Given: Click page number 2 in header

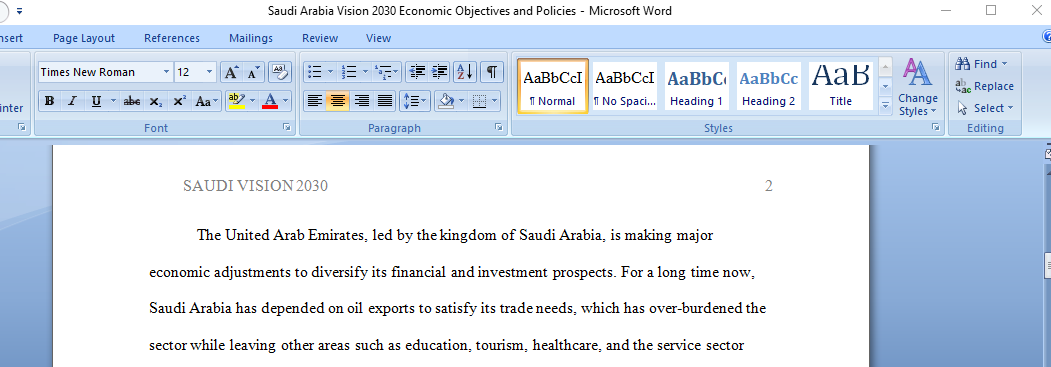Looking at the screenshot, I should tap(769, 186).
